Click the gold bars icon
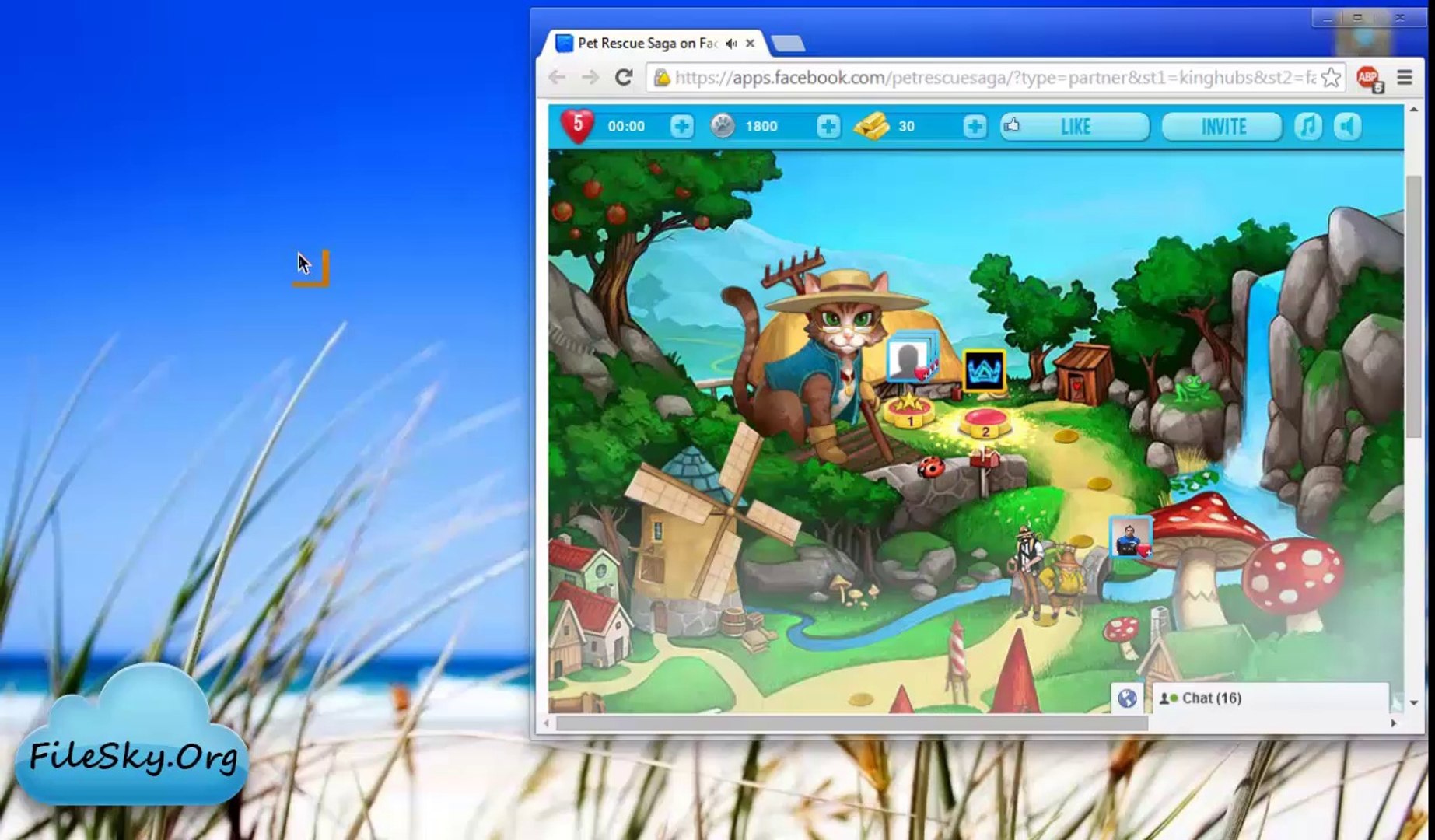Image resolution: width=1435 pixels, height=840 pixels. 871,126
